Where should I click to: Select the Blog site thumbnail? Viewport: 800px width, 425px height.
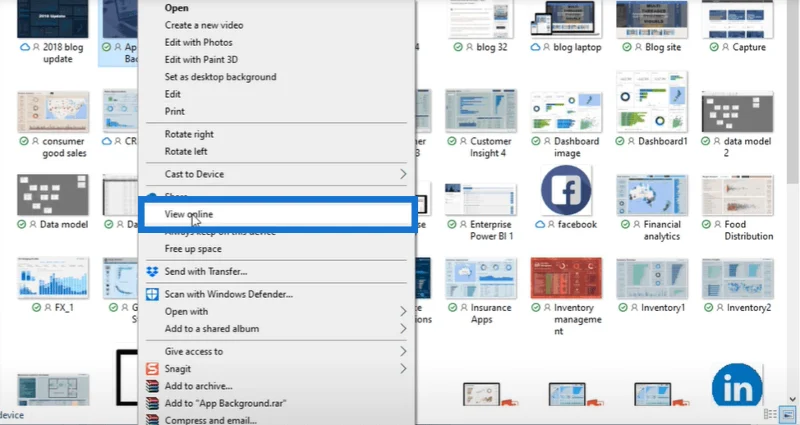(x=652, y=19)
